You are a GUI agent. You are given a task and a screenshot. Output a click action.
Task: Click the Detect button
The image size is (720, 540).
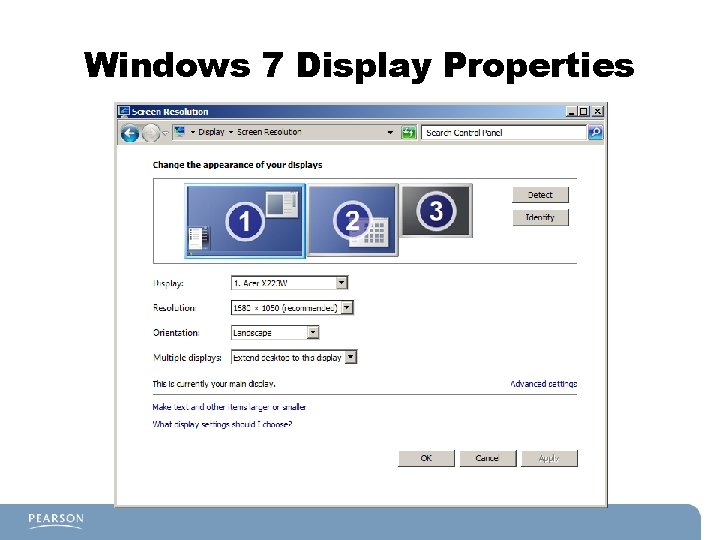540,195
